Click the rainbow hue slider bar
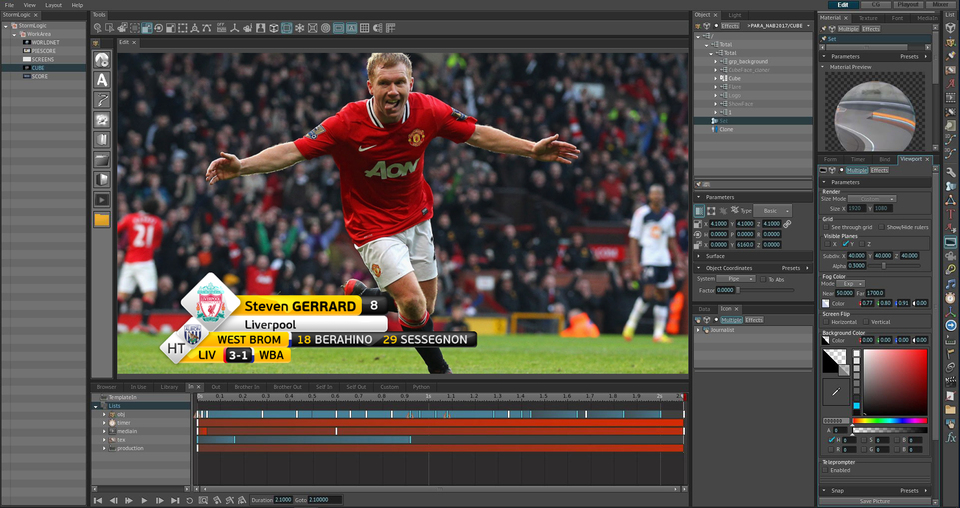This screenshot has height=508, width=960. click(889, 420)
